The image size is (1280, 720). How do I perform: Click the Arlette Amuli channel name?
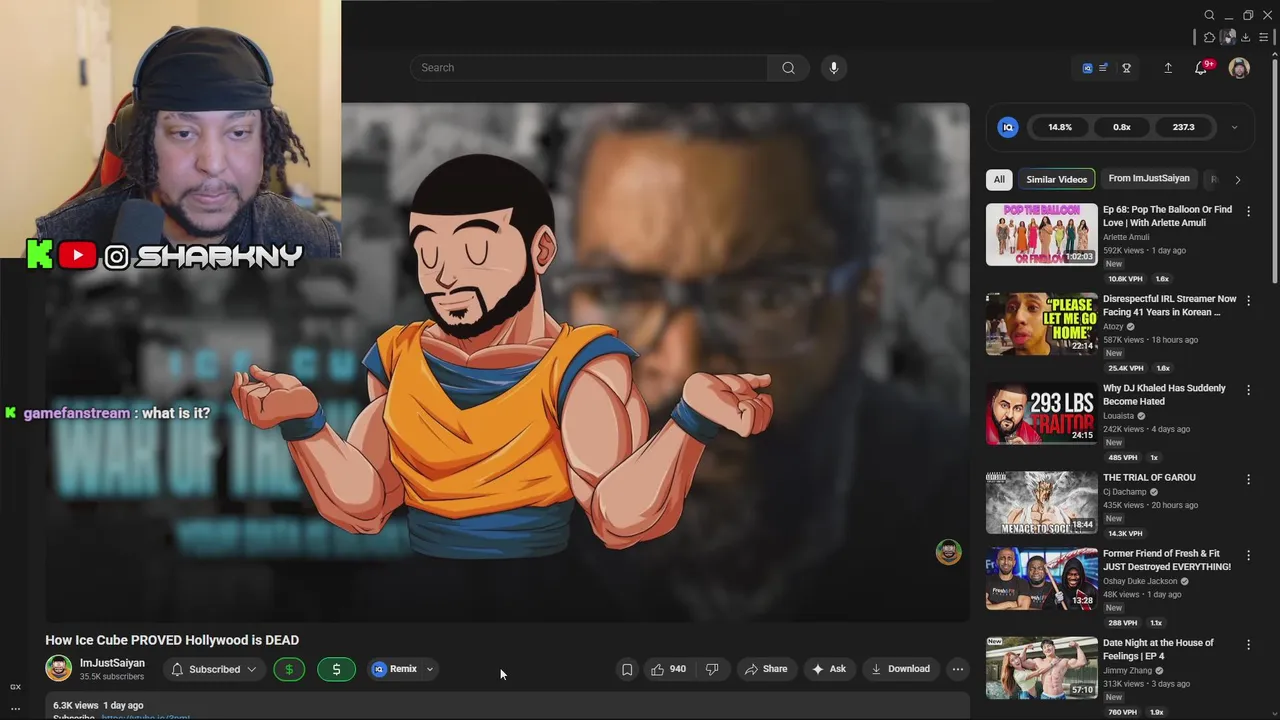click(1126, 237)
